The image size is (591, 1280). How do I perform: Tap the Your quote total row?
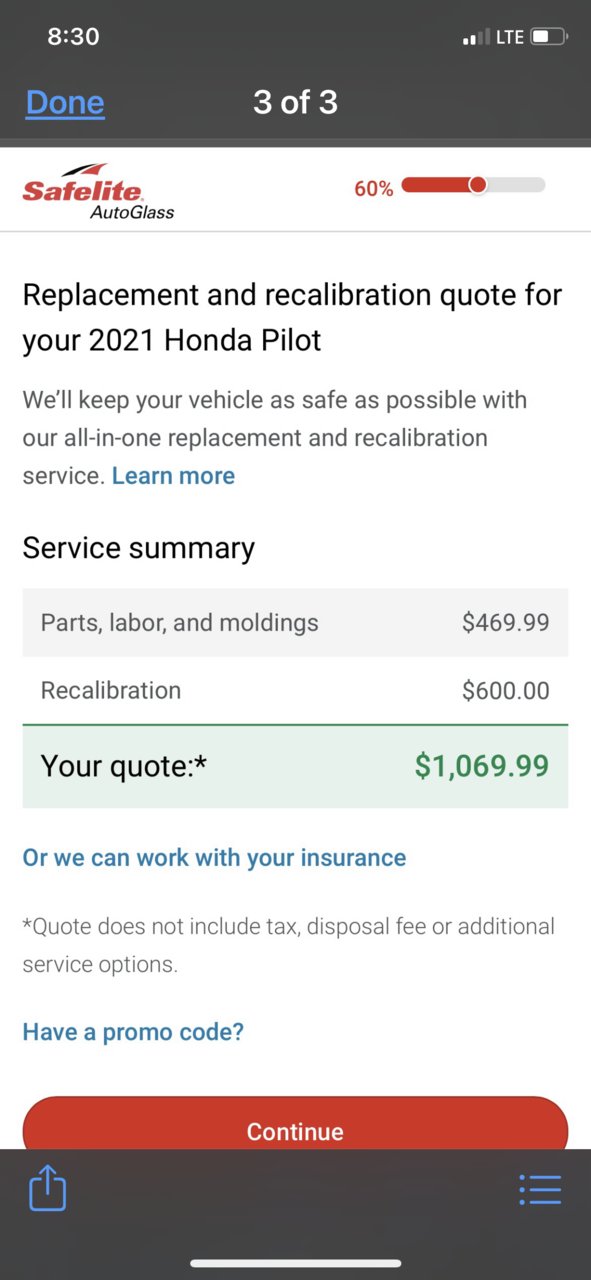click(x=295, y=766)
